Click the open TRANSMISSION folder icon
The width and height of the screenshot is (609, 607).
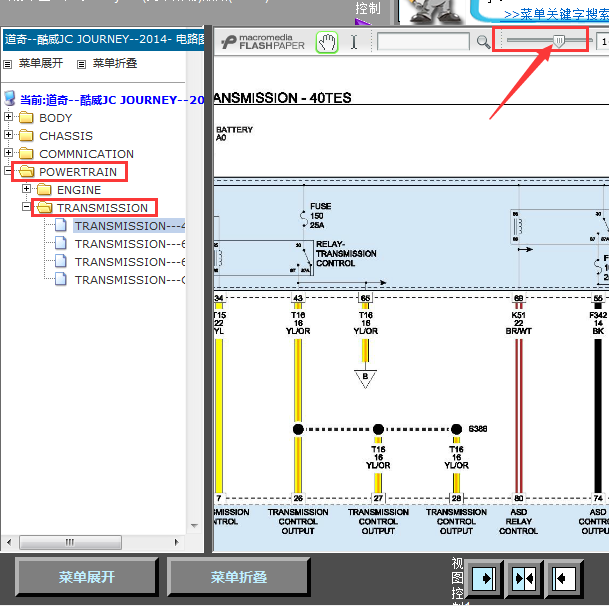pos(44,207)
